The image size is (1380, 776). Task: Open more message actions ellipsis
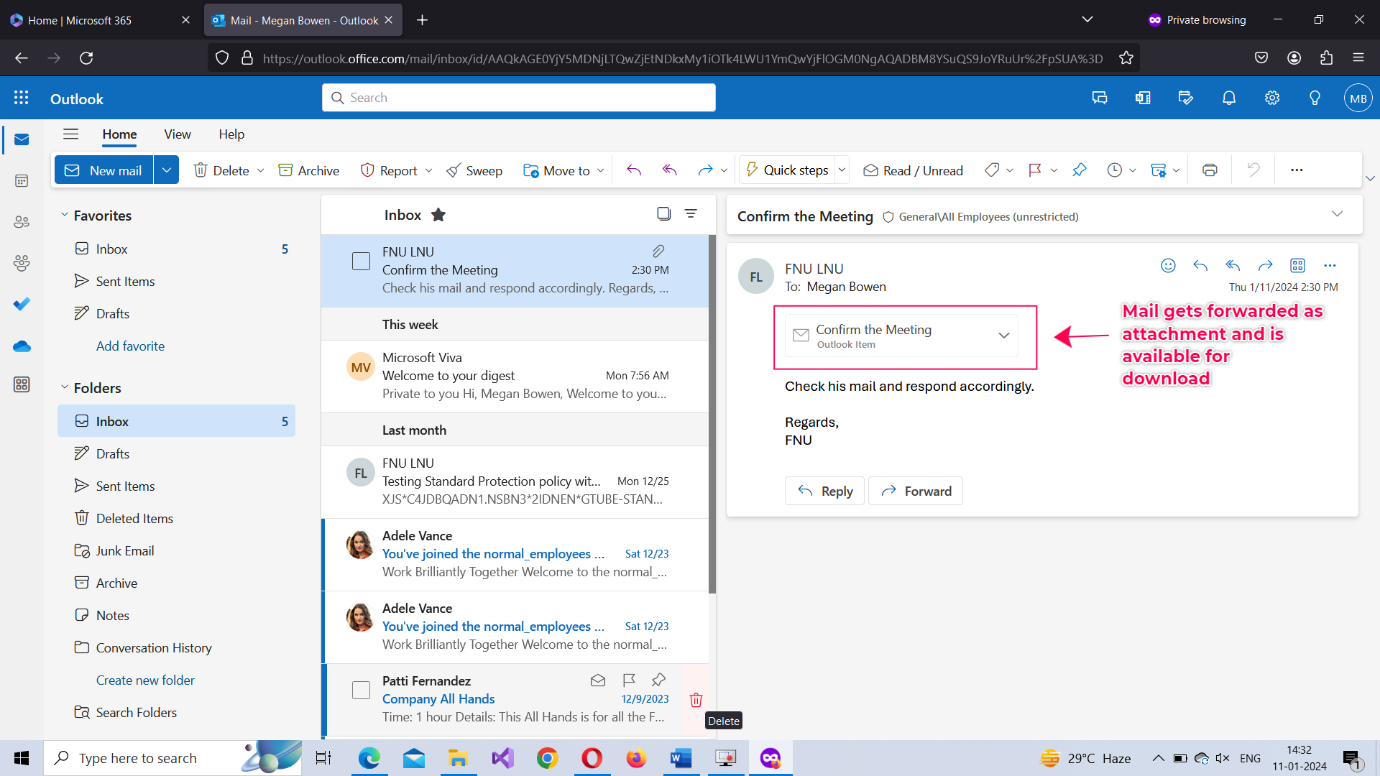(x=1329, y=265)
